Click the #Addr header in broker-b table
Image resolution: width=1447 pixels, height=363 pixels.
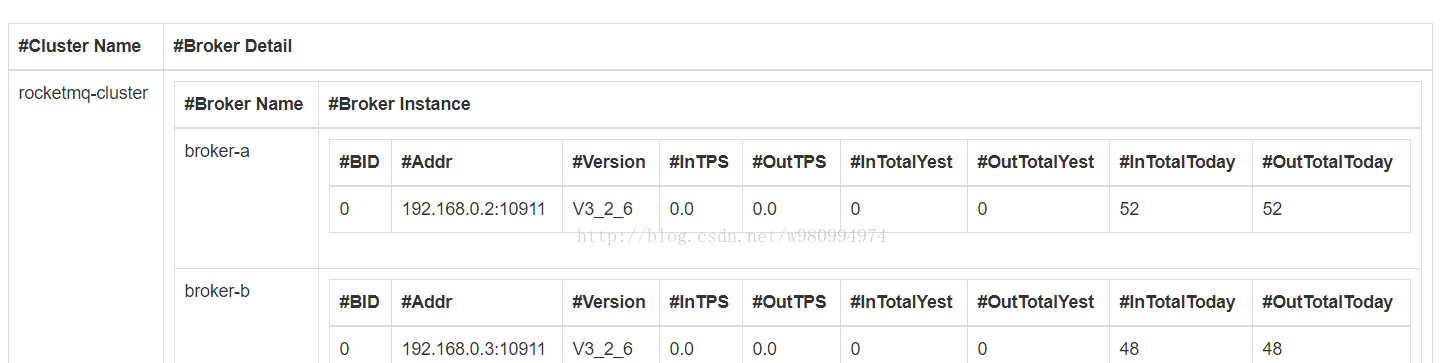tap(427, 302)
